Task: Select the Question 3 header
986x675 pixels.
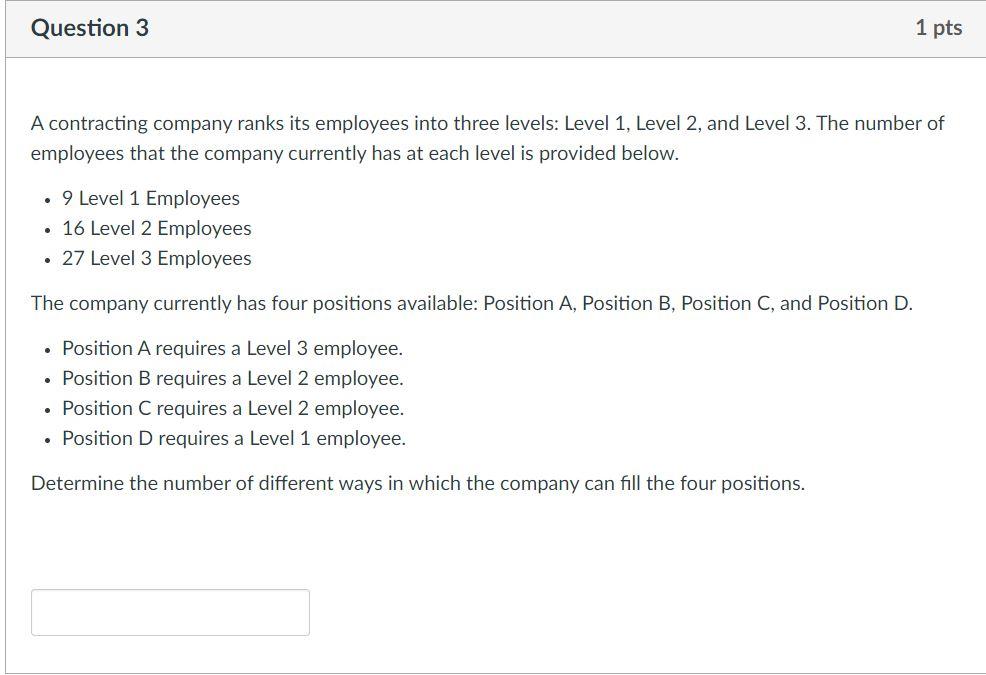Action: [89, 27]
